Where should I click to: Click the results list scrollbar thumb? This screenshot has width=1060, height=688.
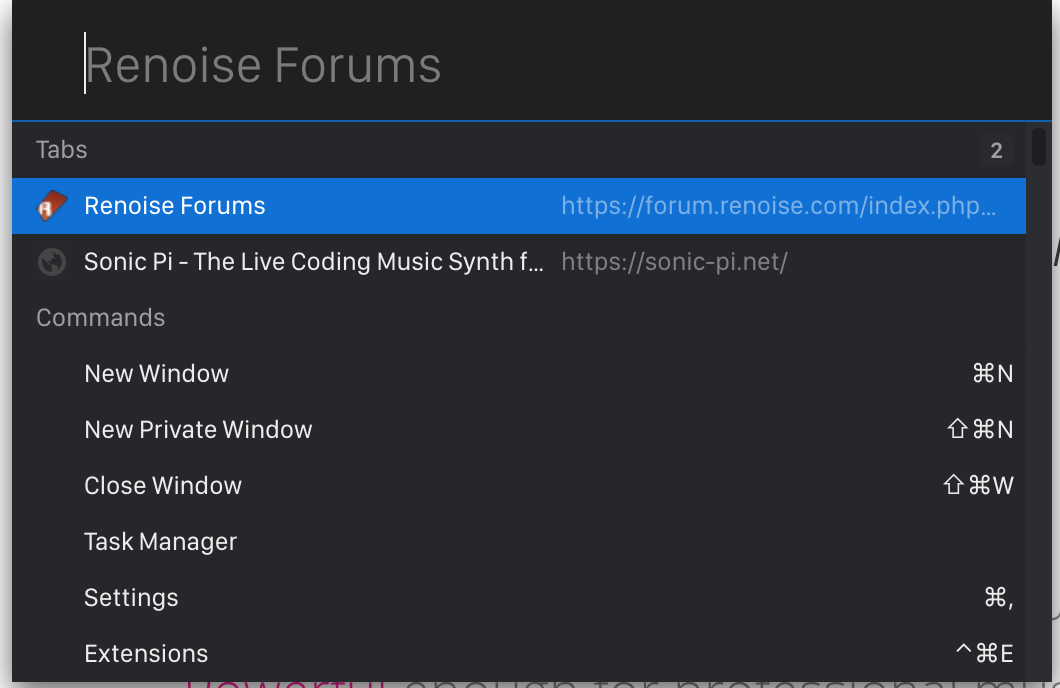[x=1039, y=147]
